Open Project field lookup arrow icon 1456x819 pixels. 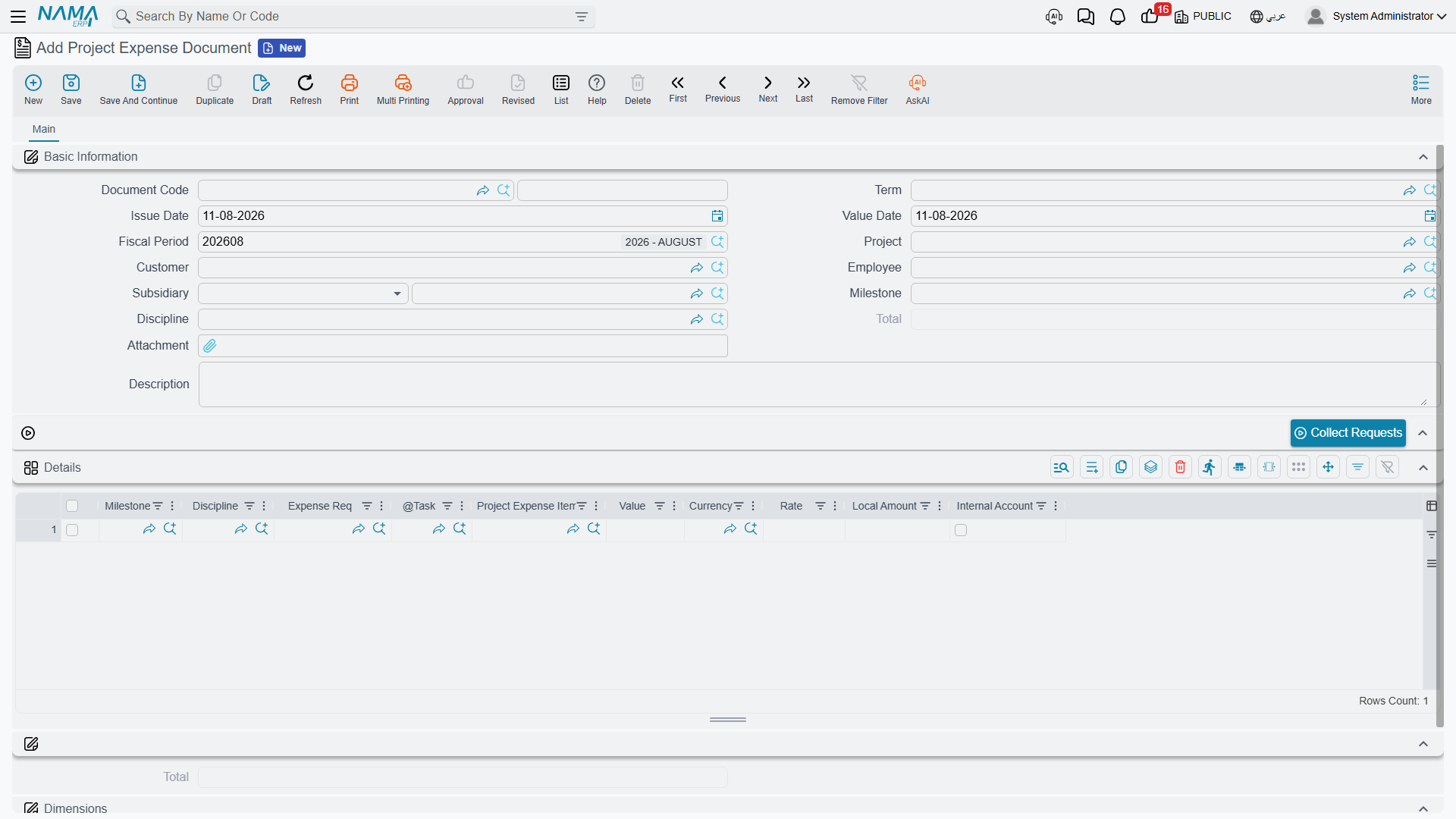[1410, 242]
